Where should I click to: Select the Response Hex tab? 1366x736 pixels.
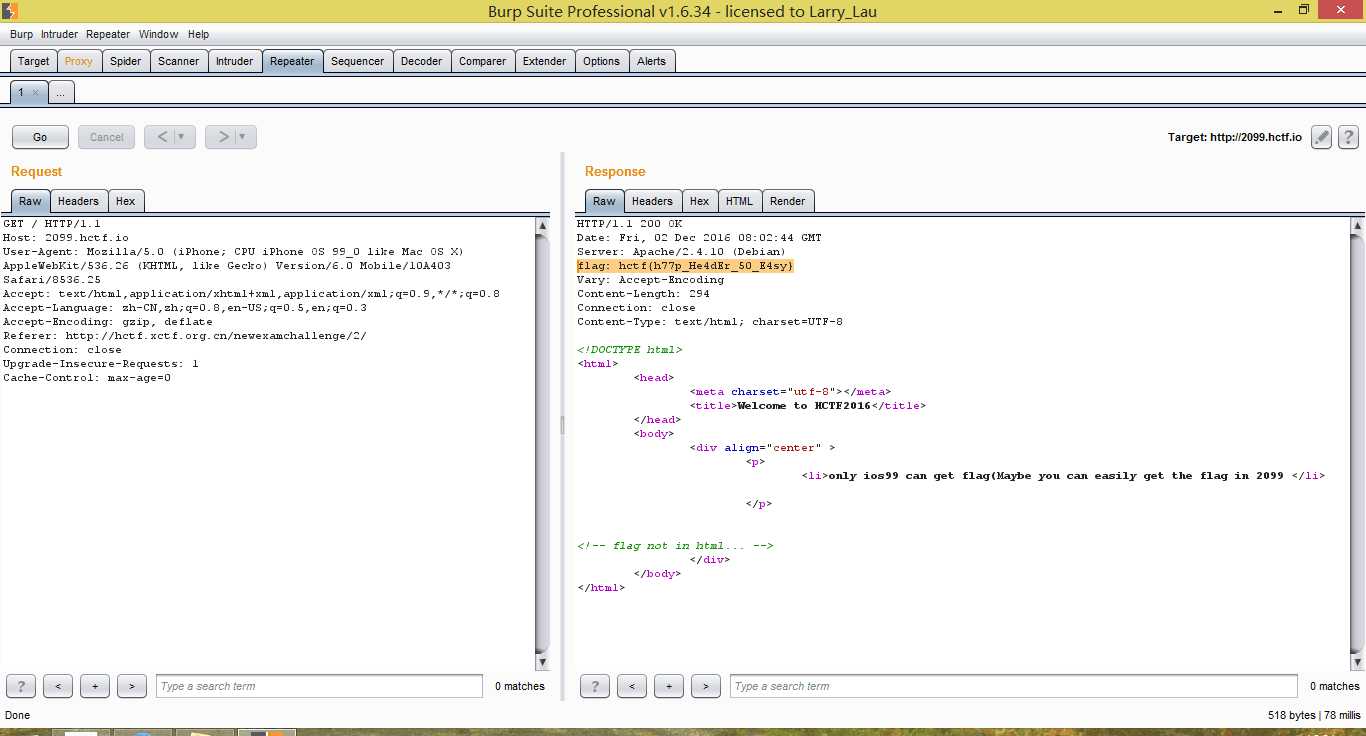(700, 201)
